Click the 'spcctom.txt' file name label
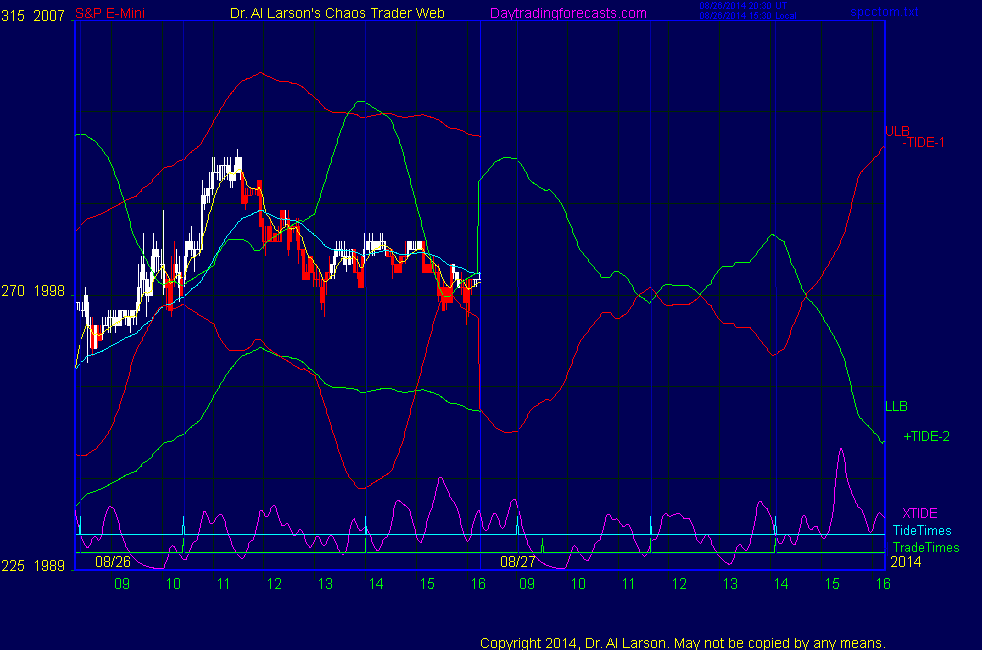 pos(884,12)
